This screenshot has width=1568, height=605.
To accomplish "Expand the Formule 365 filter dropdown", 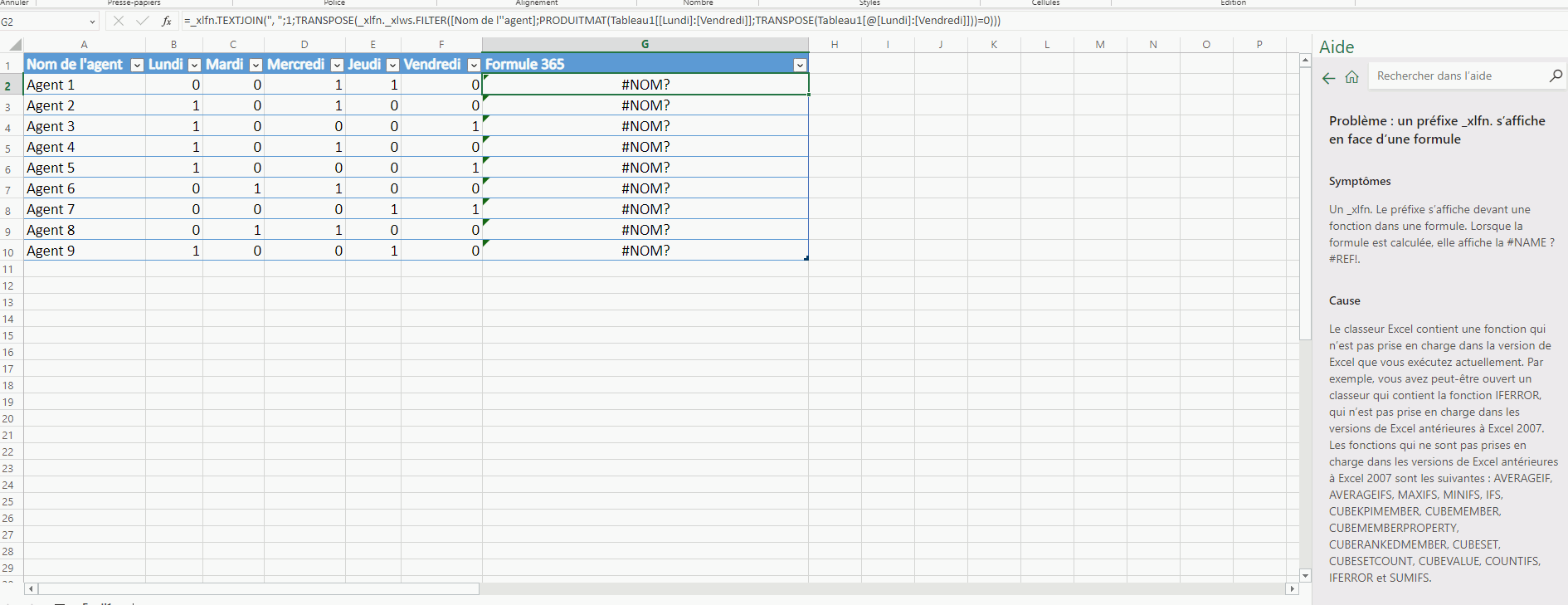I will pos(799,65).
